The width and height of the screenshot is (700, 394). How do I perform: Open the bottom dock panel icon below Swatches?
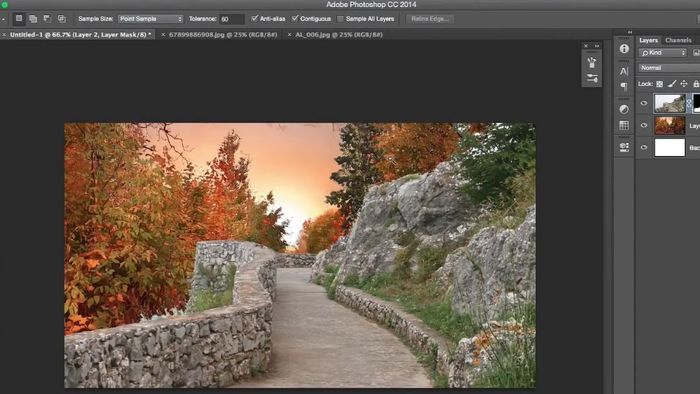click(624, 147)
